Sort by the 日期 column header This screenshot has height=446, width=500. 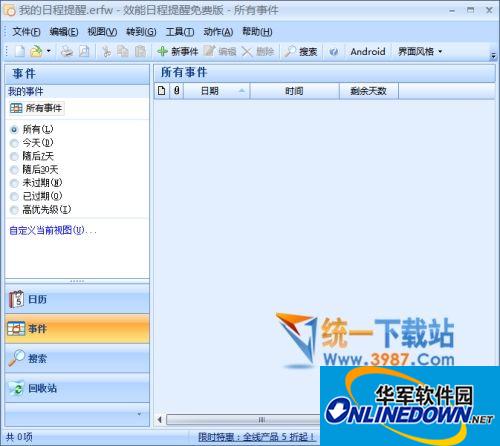(217, 91)
